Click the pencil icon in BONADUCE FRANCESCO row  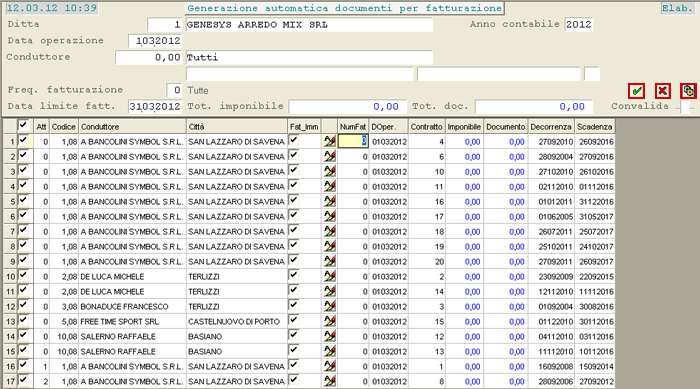pyautogui.click(x=329, y=306)
